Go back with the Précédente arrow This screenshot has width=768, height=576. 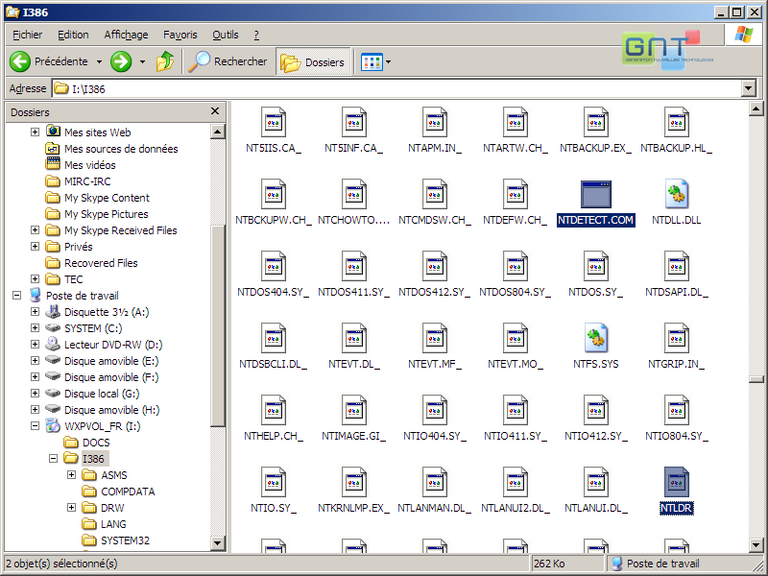(x=20, y=62)
